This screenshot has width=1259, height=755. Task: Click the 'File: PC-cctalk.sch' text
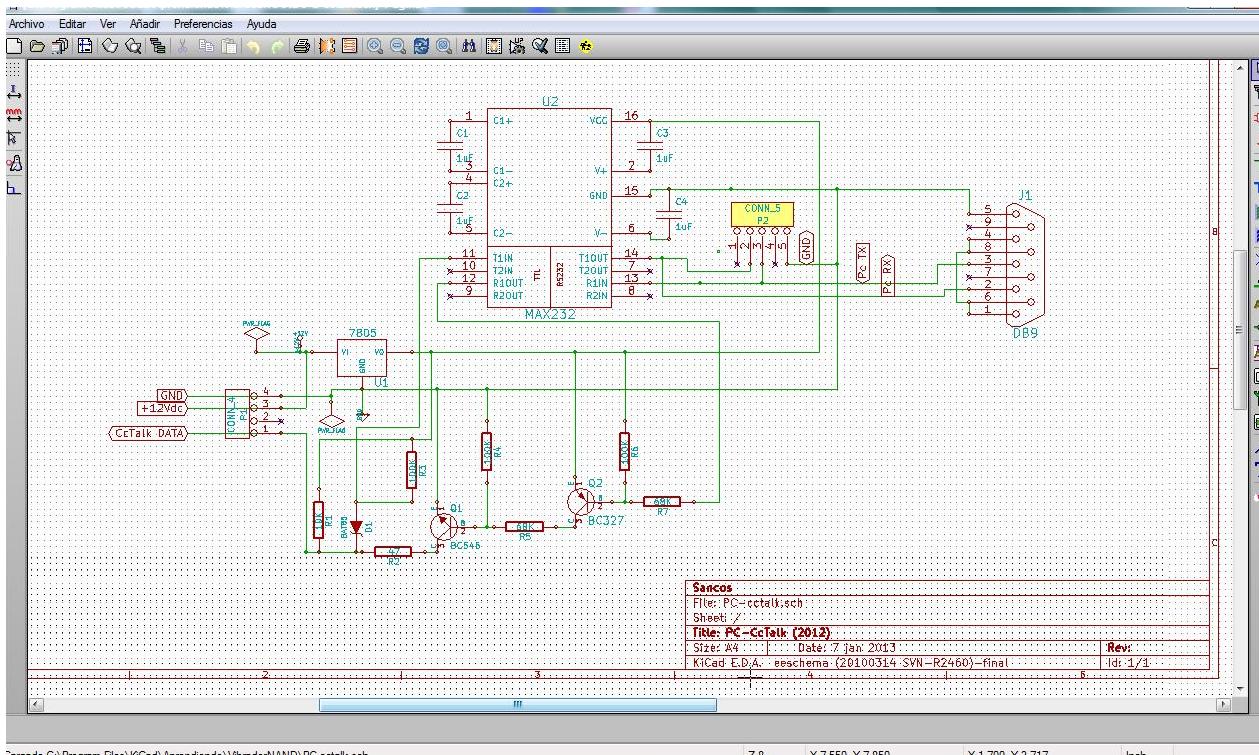pyautogui.click(x=747, y=603)
